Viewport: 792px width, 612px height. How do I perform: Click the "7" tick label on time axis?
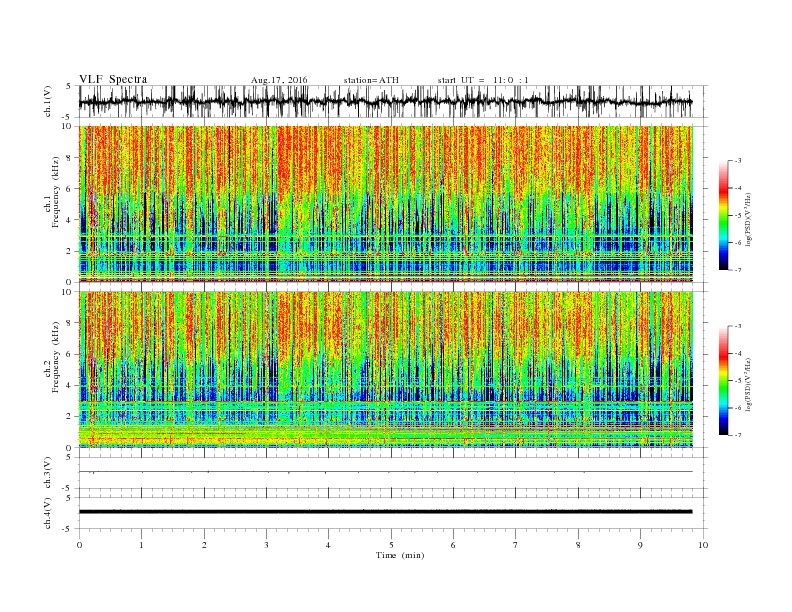point(516,545)
